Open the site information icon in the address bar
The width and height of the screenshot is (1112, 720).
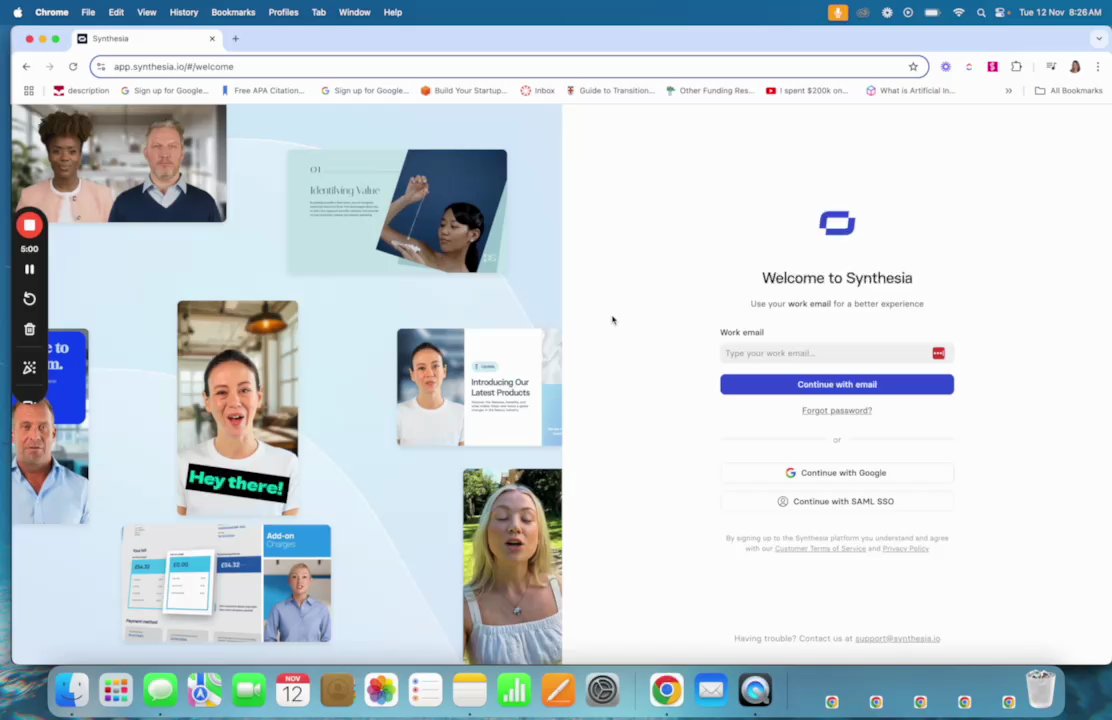pyautogui.click(x=101, y=67)
